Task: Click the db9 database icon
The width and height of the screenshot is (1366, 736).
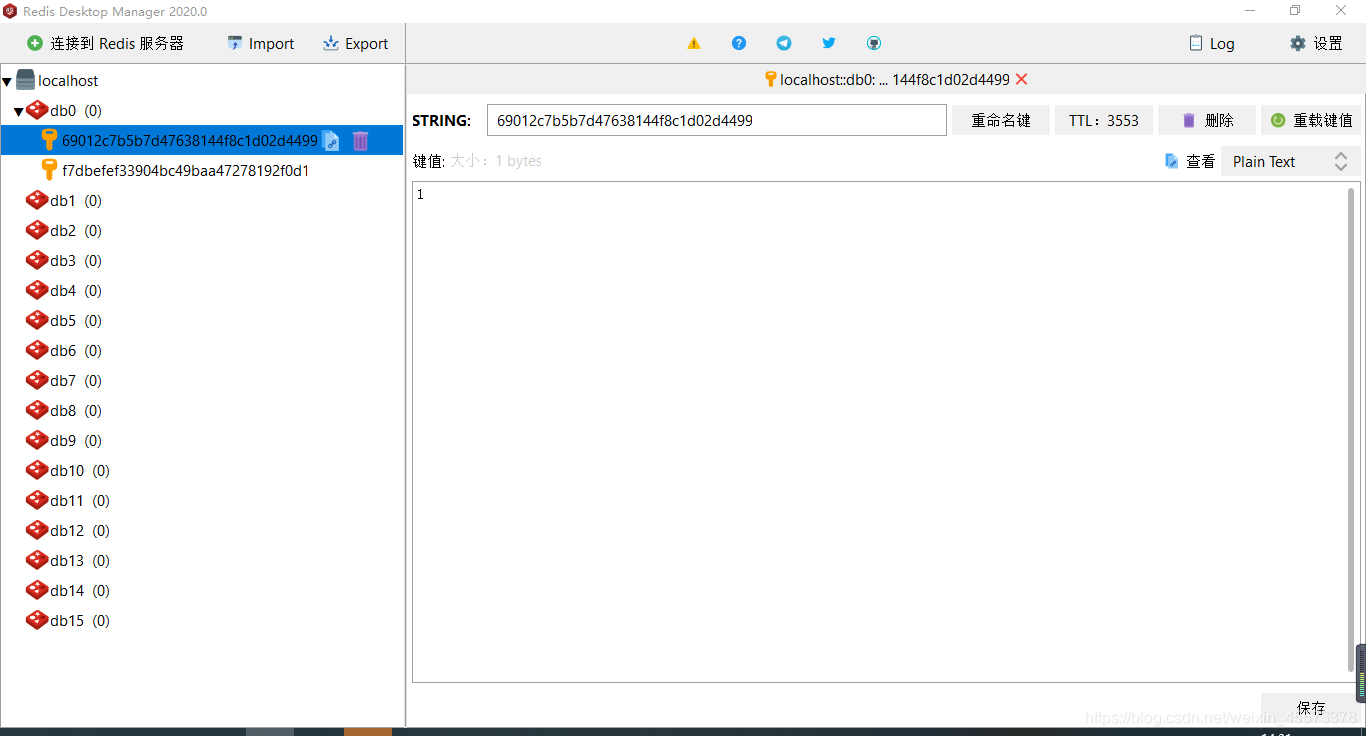Action: tap(37, 440)
